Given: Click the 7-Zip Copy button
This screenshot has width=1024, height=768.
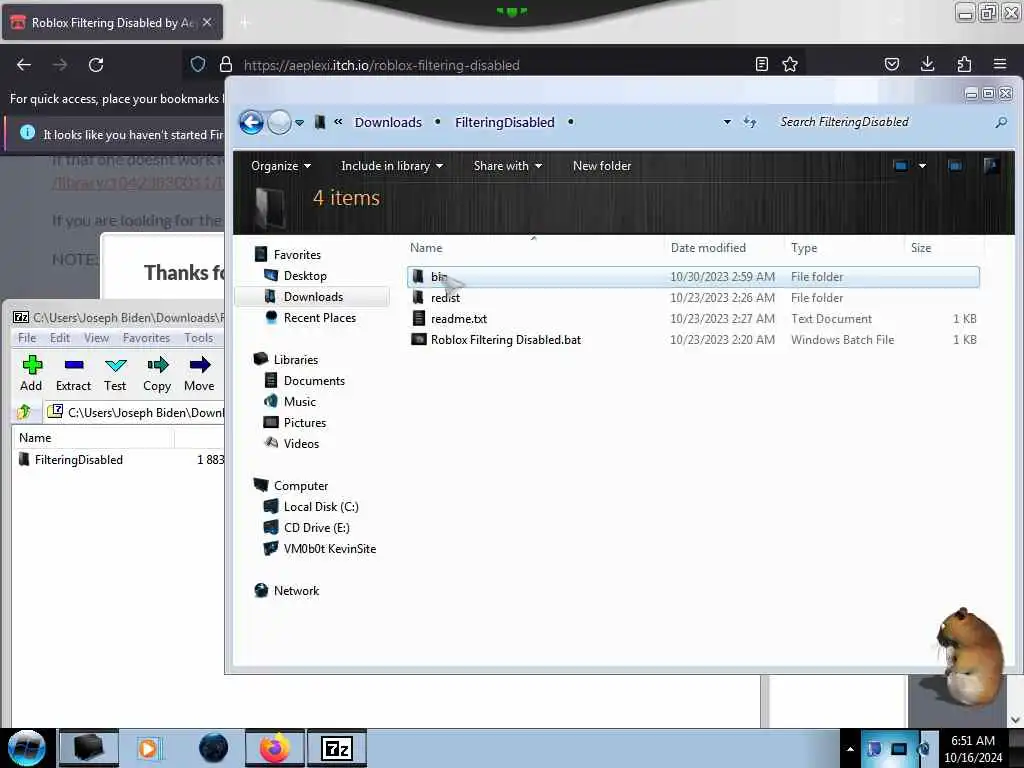Looking at the screenshot, I should pos(157,374).
